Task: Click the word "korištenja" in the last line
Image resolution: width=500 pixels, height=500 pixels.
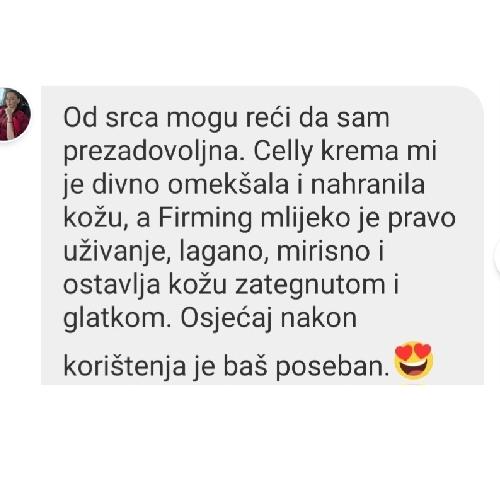Action: tap(125, 368)
